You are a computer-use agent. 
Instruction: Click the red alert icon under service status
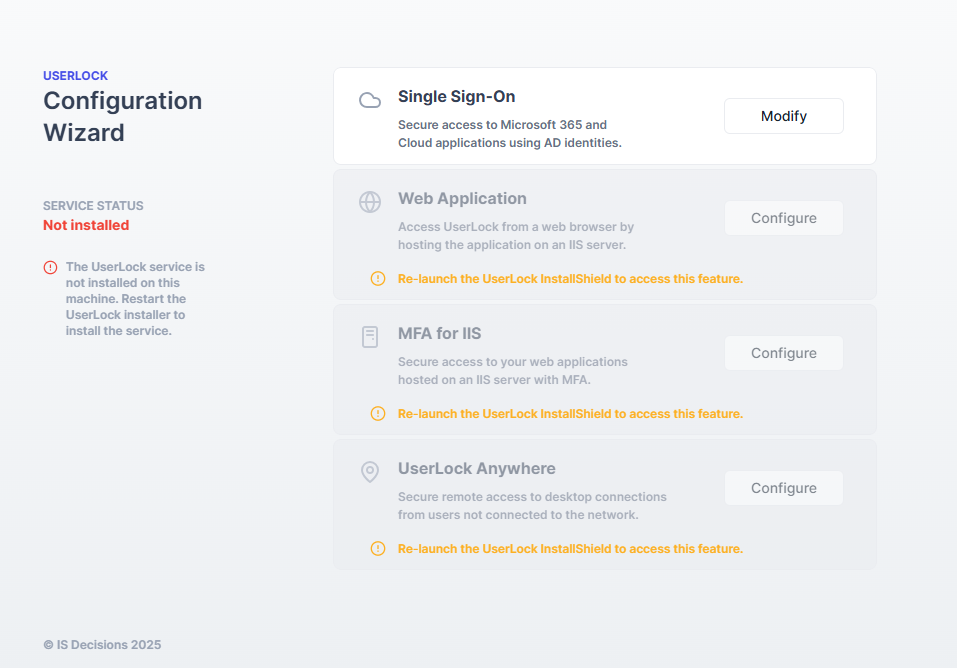tap(50, 268)
